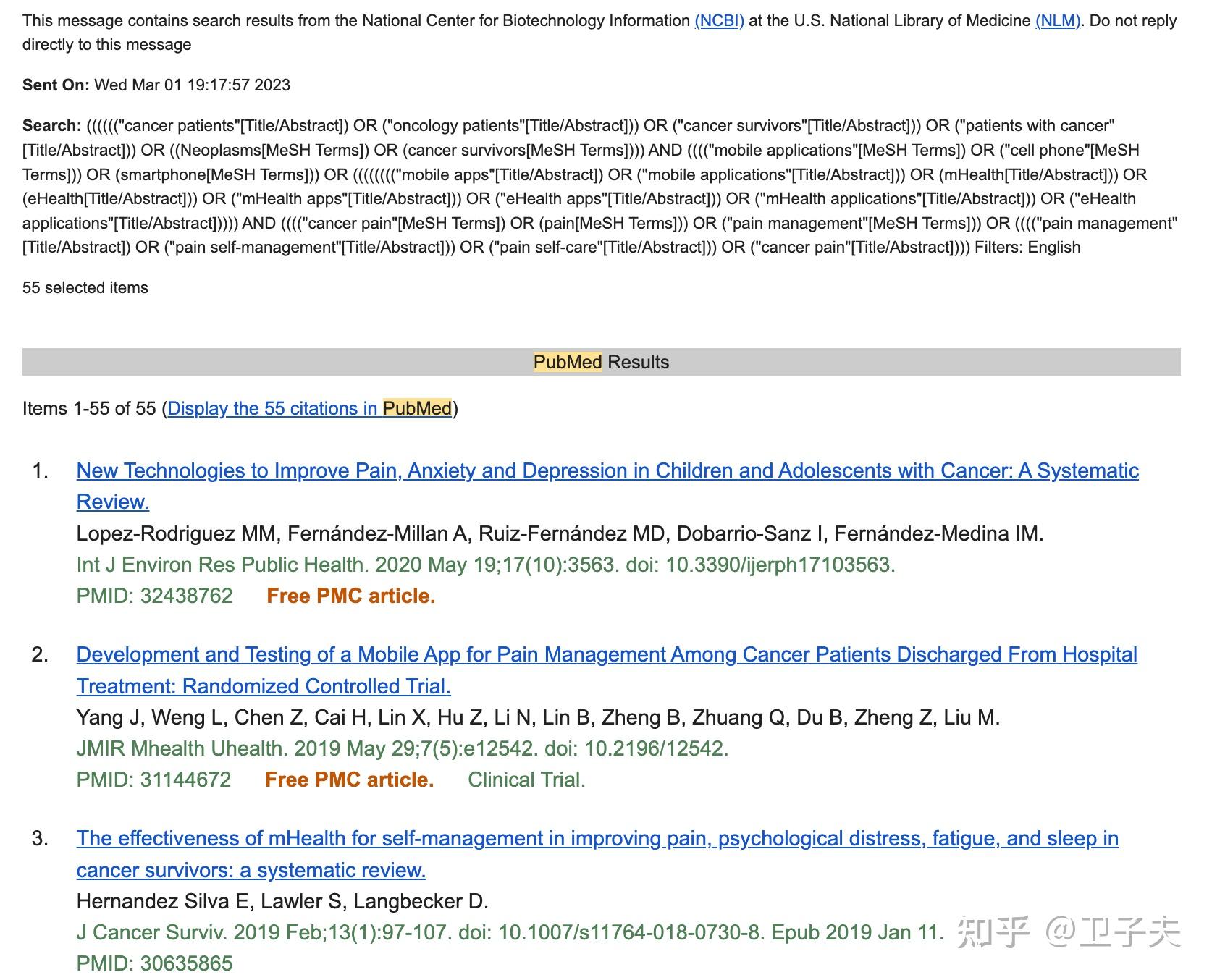Click the Free PMC article label for item 2
The image size is (1212, 980).
(350, 780)
